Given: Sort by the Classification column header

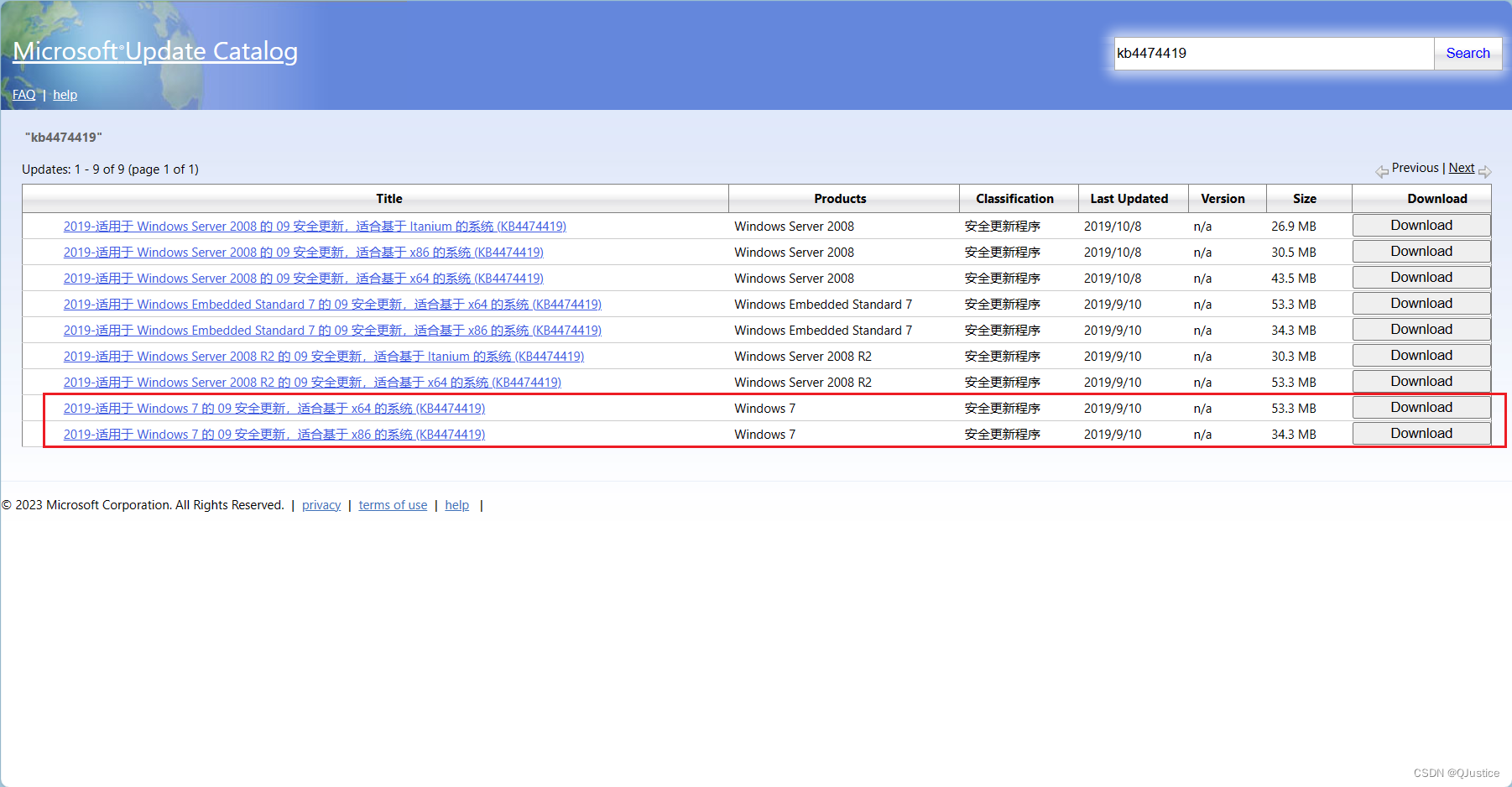Looking at the screenshot, I should (1014, 199).
